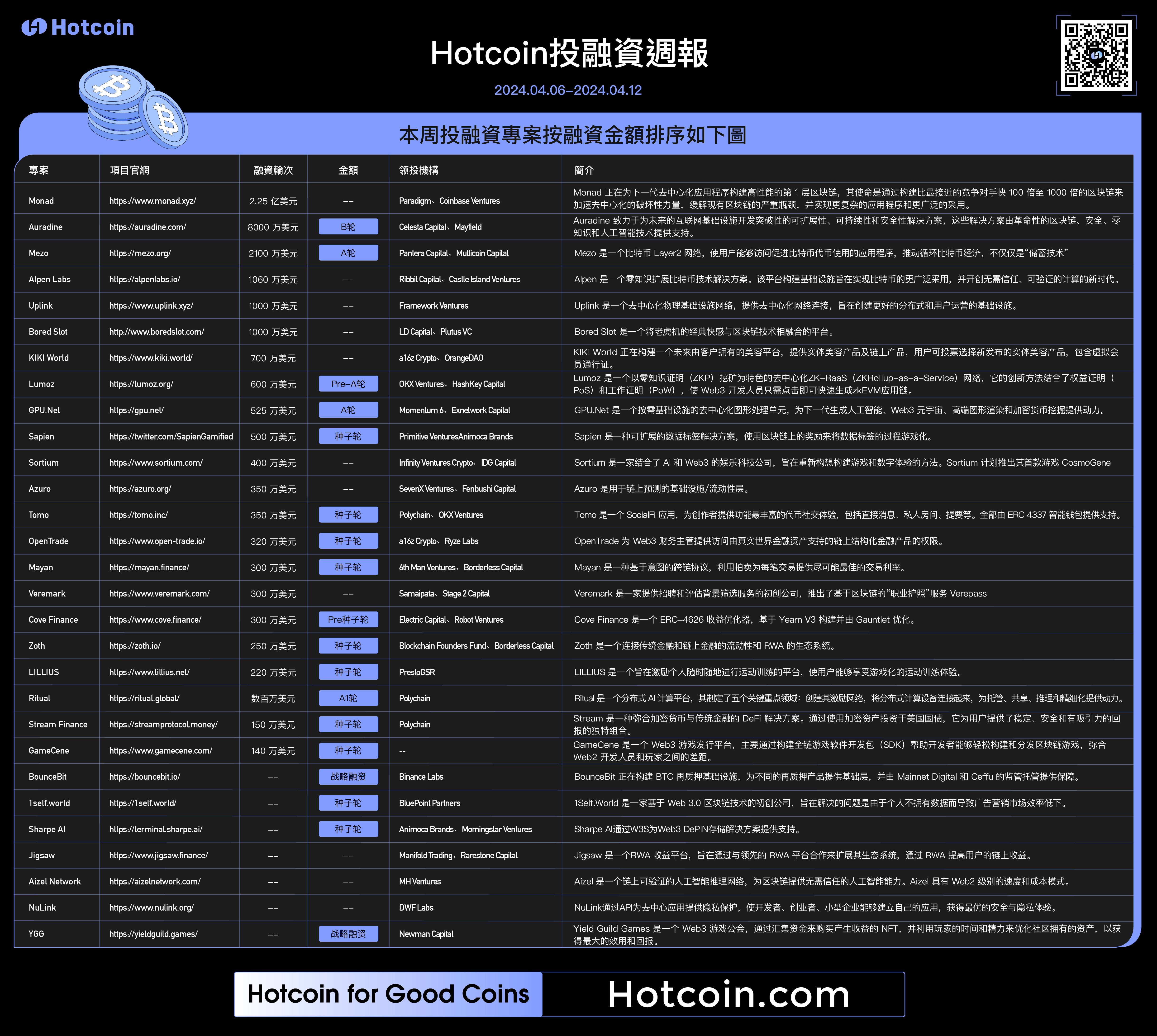
Task: Click the A1轮 badge in Ritual row
Action: click(x=348, y=698)
